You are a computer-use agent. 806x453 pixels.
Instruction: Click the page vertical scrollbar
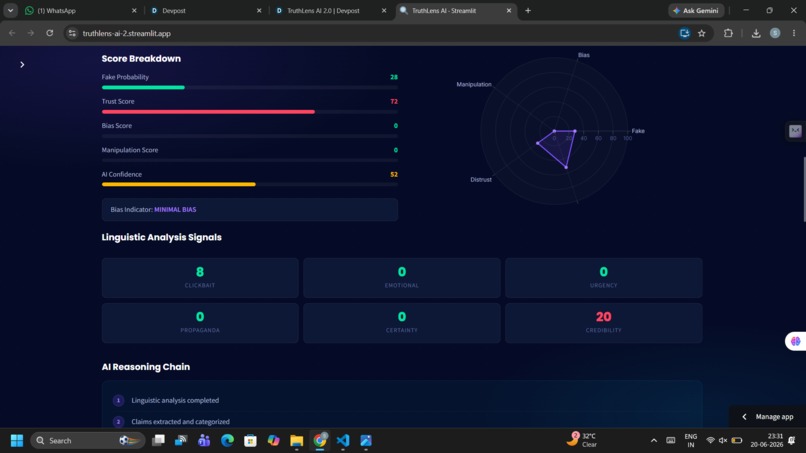pos(804,189)
